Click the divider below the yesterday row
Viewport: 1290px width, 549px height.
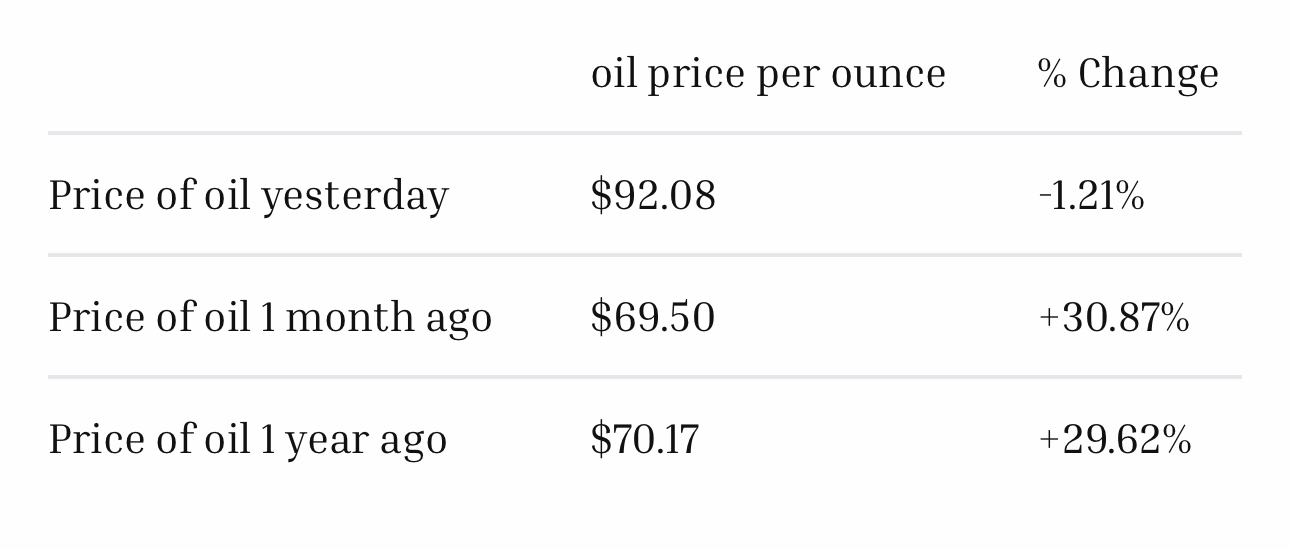click(644, 255)
